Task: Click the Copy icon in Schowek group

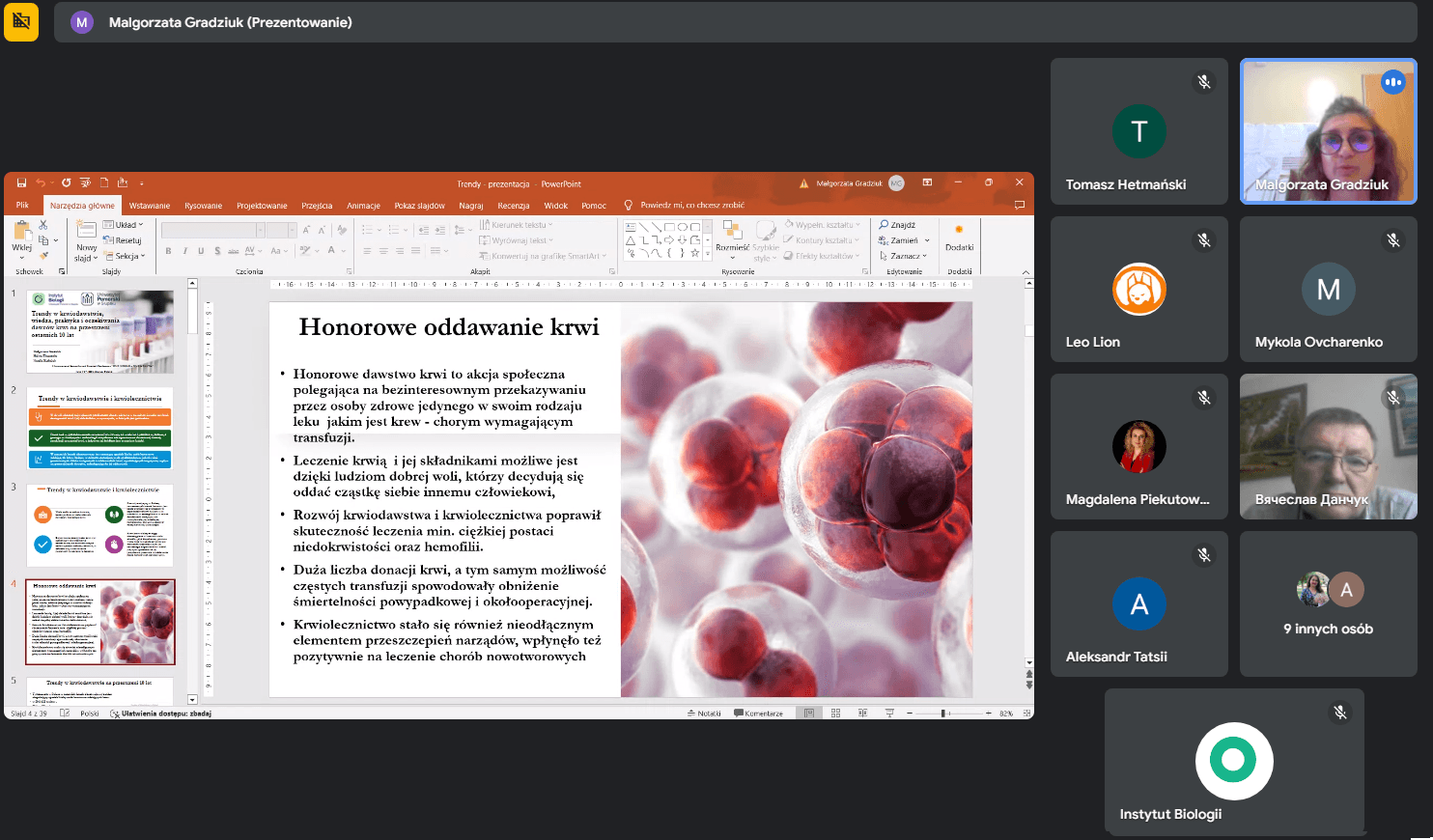Action: [42, 239]
